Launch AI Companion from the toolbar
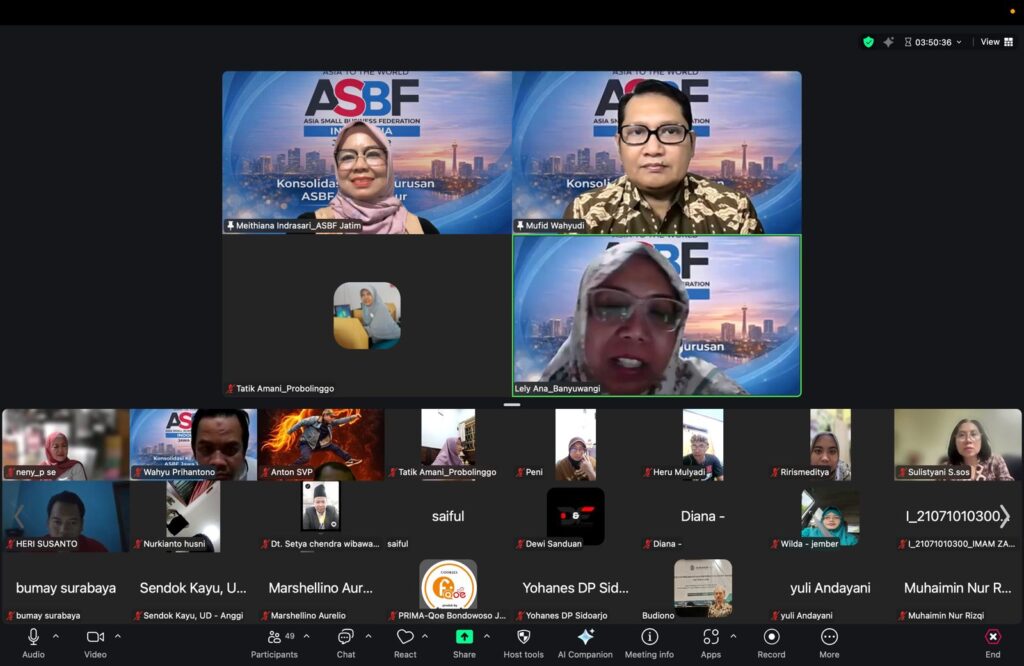The image size is (1024, 666). pos(585,642)
